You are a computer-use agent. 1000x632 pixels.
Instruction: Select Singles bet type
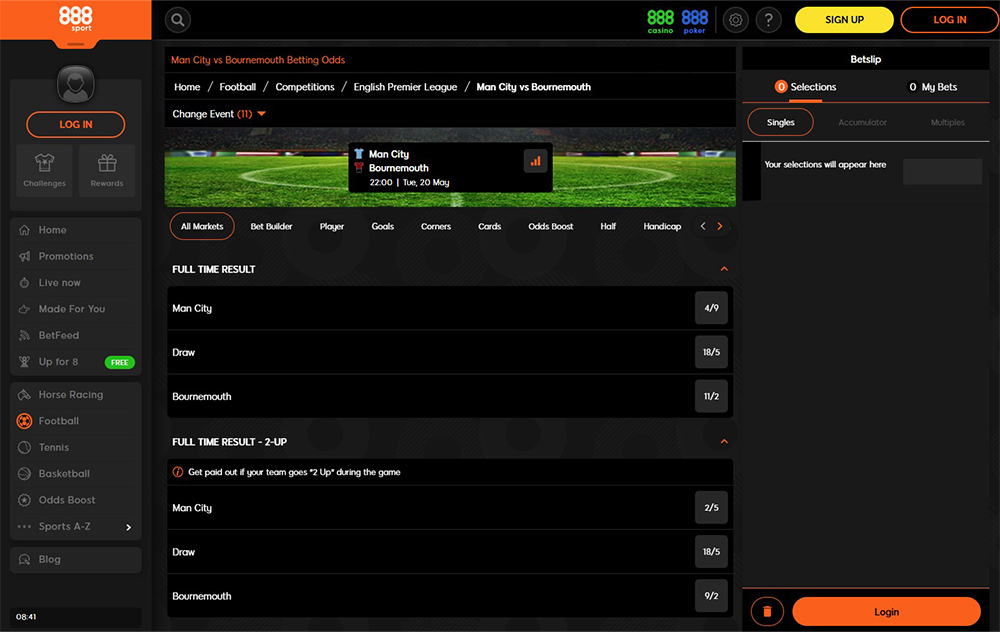coord(781,122)
